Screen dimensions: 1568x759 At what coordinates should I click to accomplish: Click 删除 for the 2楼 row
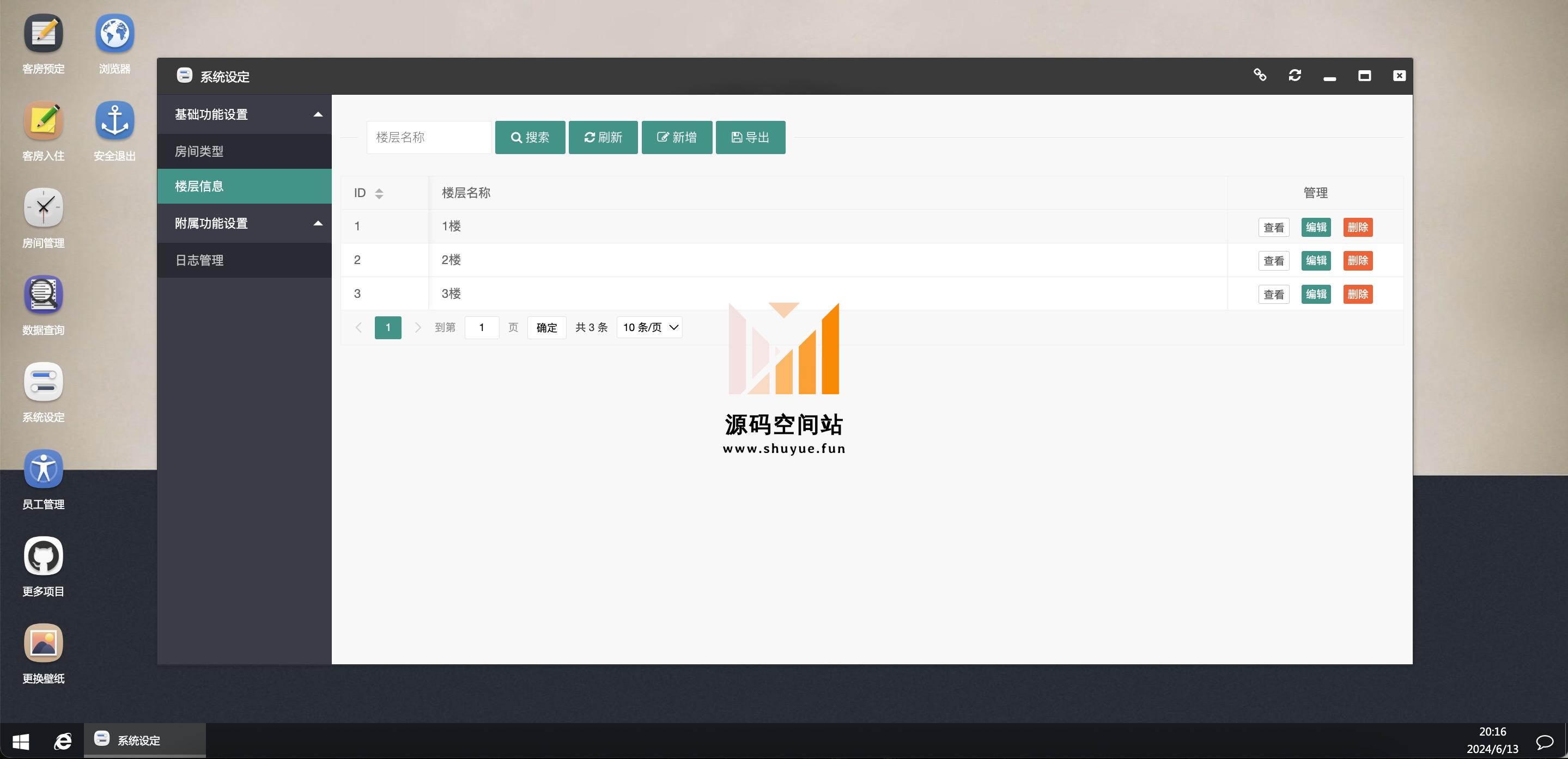(x=1358, y=261)
